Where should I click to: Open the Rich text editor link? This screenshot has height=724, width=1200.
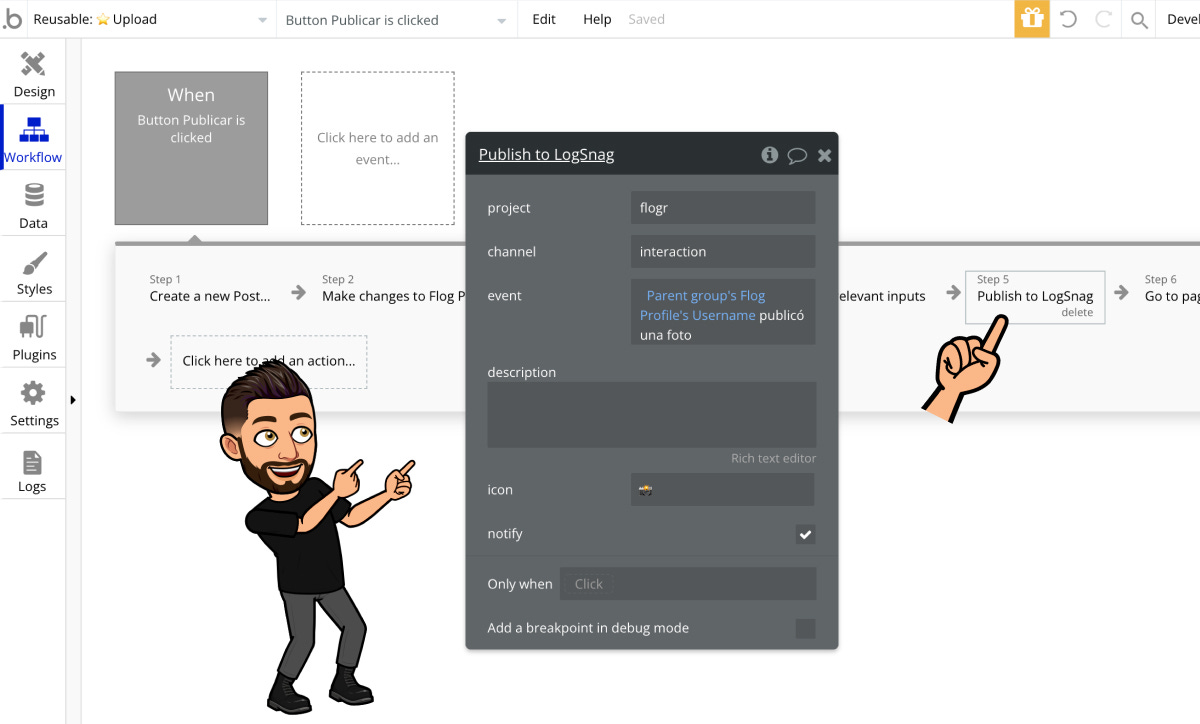coord(773,458)
